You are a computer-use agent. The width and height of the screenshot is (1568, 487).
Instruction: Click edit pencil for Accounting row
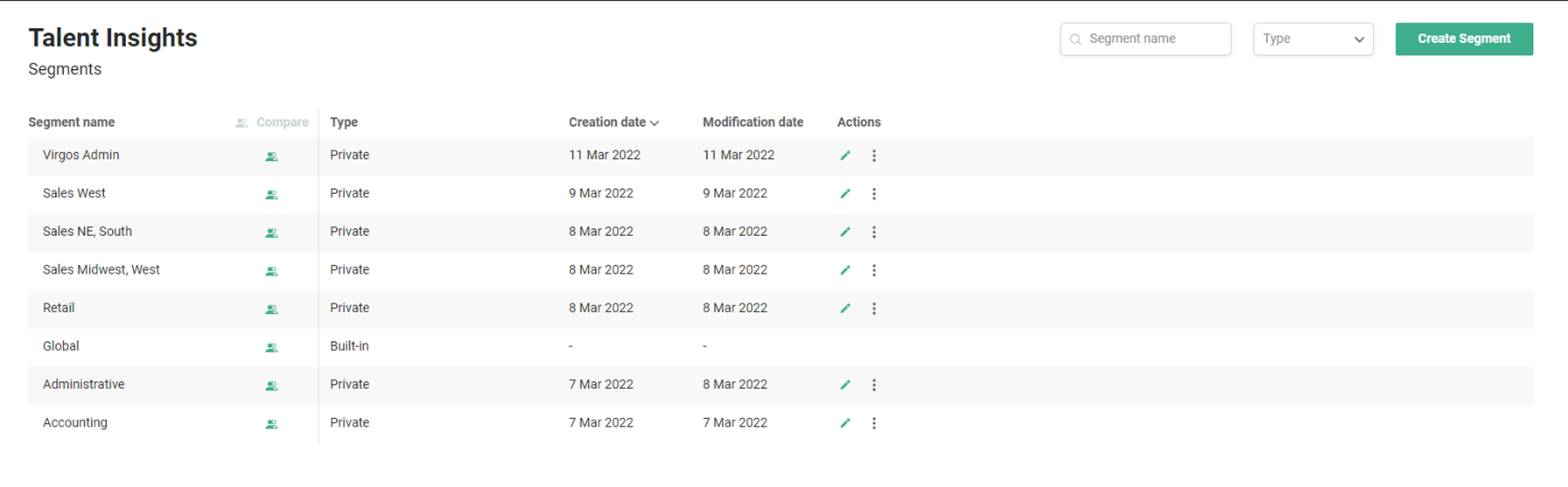coord(845,423)
